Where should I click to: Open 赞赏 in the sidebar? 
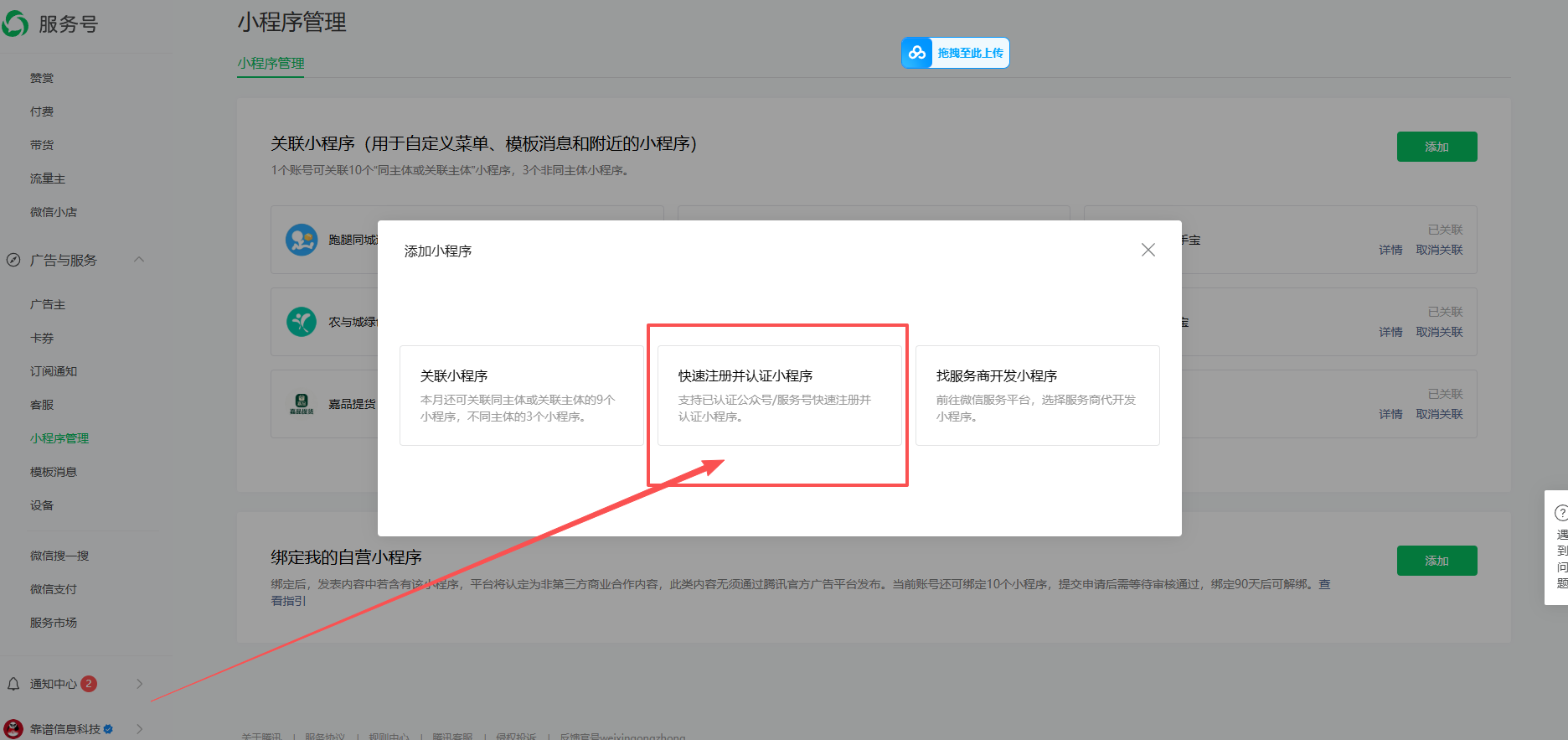pyautogui.click(x=42, y=78)
